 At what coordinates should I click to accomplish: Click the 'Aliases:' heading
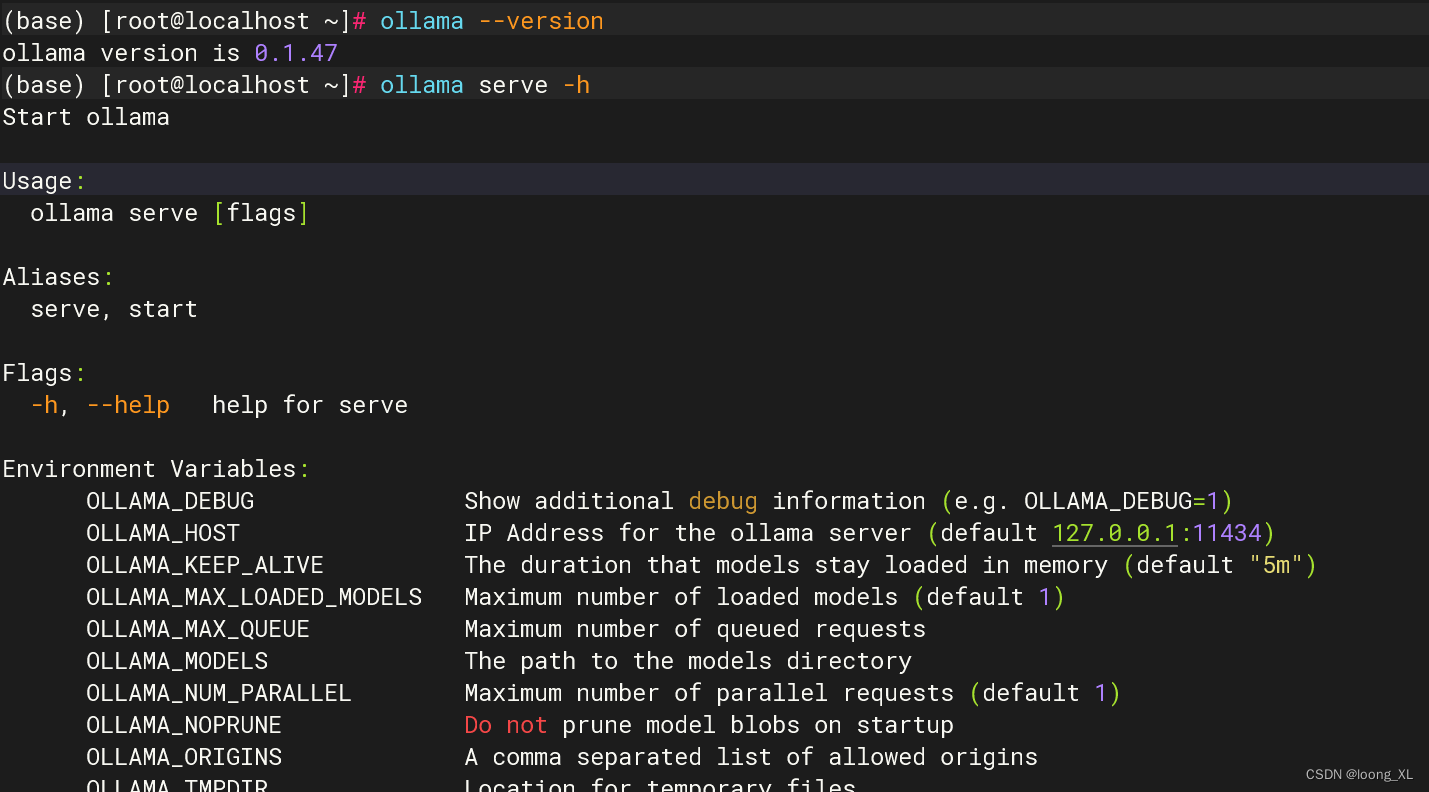click(58, 277)
